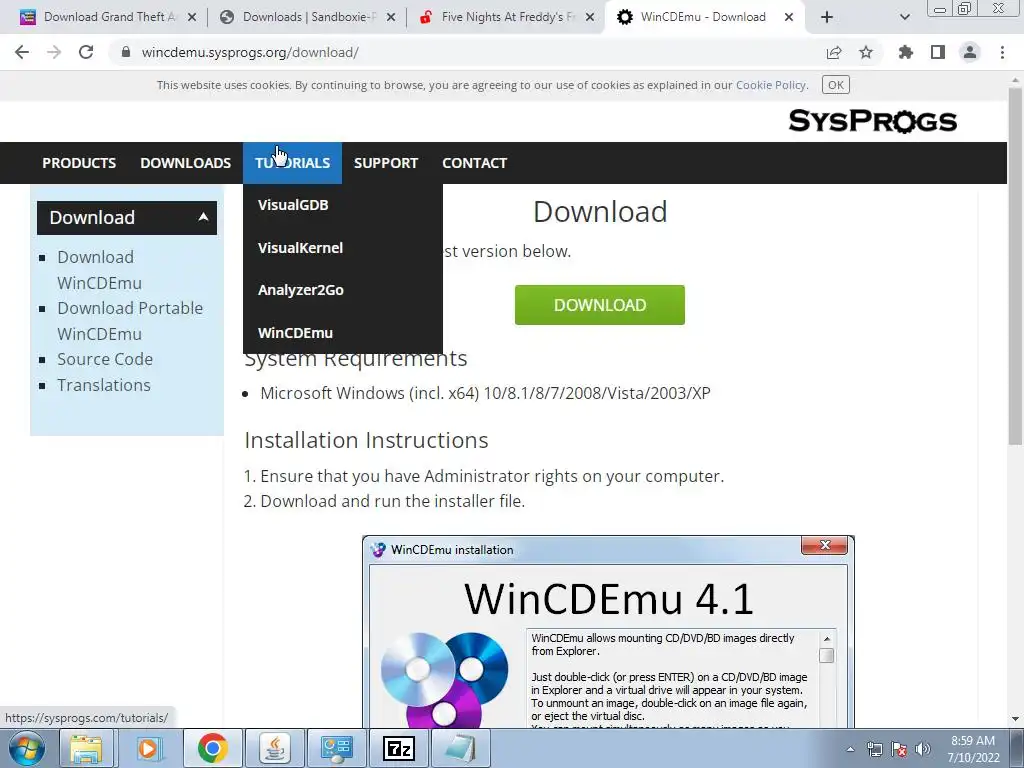This screenshot has width=1024, height=768.
Task: Open Download WinCDEmu sidebar link
Action: 99,270
